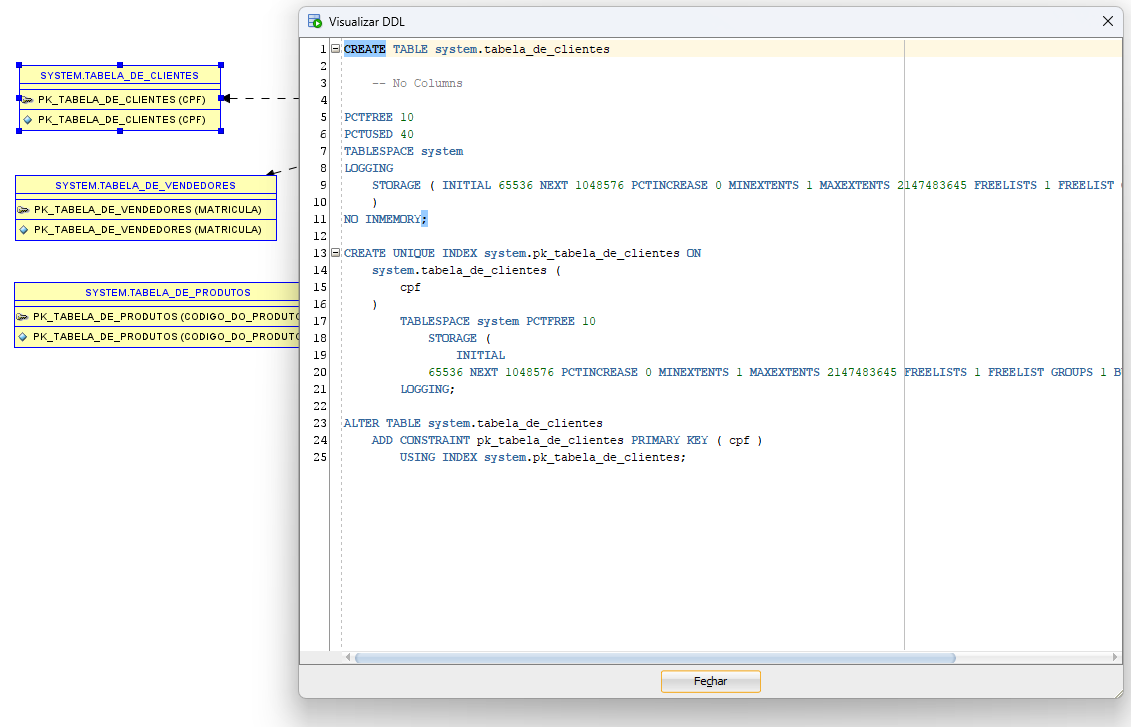Image resolution: width=1131 pixels, height=727 pixels.
Task: Collapse the CREATE UNIQUE INDEX block on line 13
Action: (335, 253)
